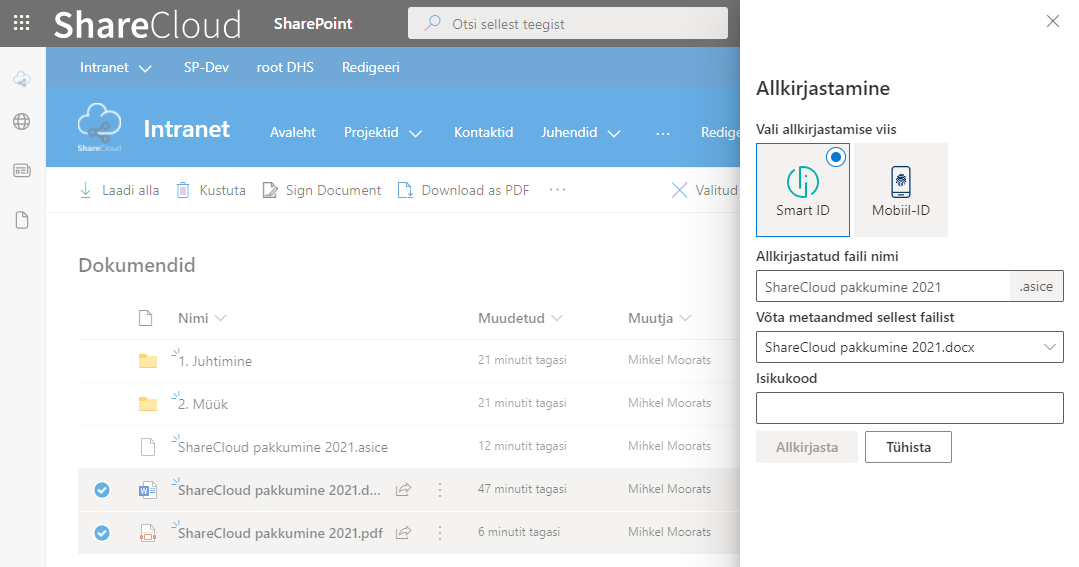This screenshot has width=1079, height=567.
Task: Open the Muudetud column dropdown
Action: tap(557, 318)
